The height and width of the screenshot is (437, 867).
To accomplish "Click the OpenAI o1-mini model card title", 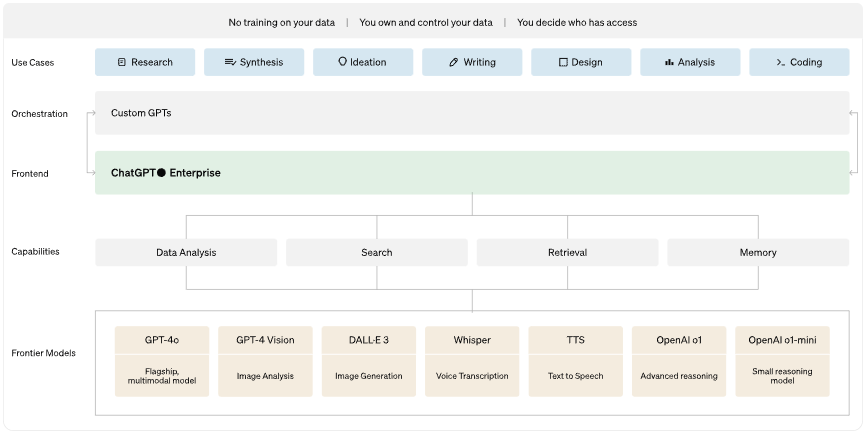I will click(782, 340).
